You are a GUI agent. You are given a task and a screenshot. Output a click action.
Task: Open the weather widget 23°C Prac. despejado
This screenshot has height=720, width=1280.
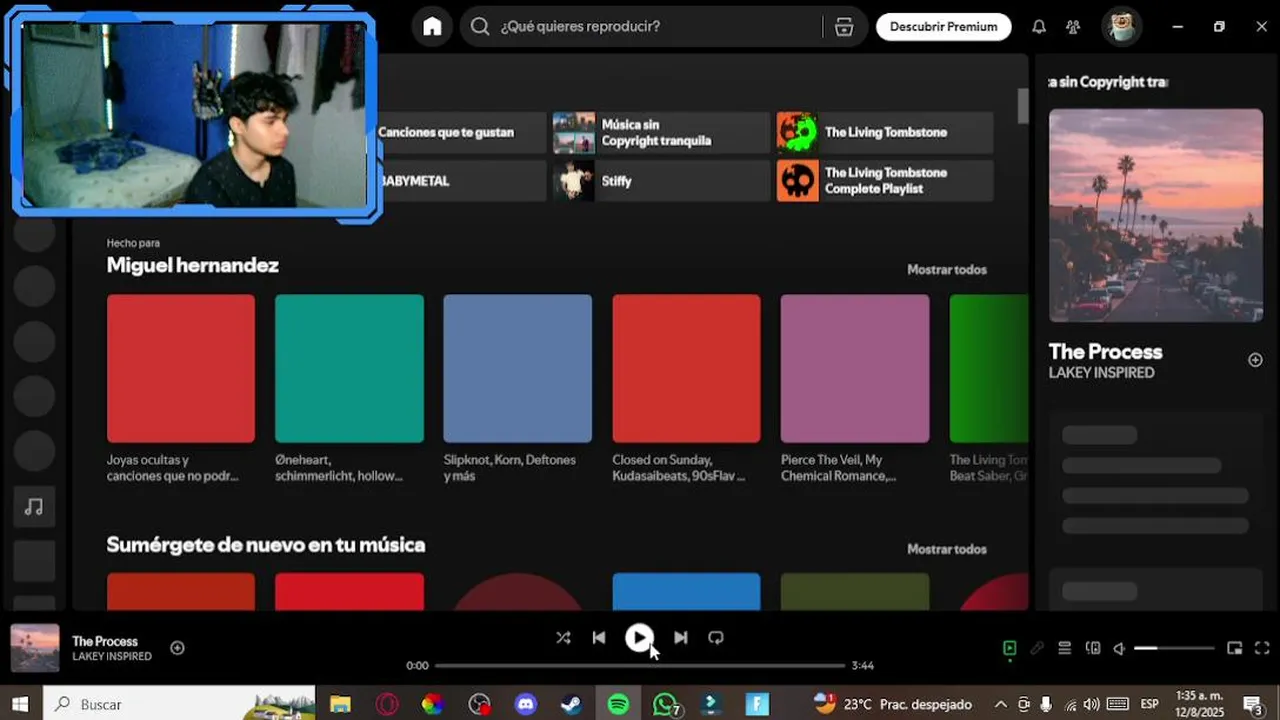pyautogui.click(x=893, y=704)
